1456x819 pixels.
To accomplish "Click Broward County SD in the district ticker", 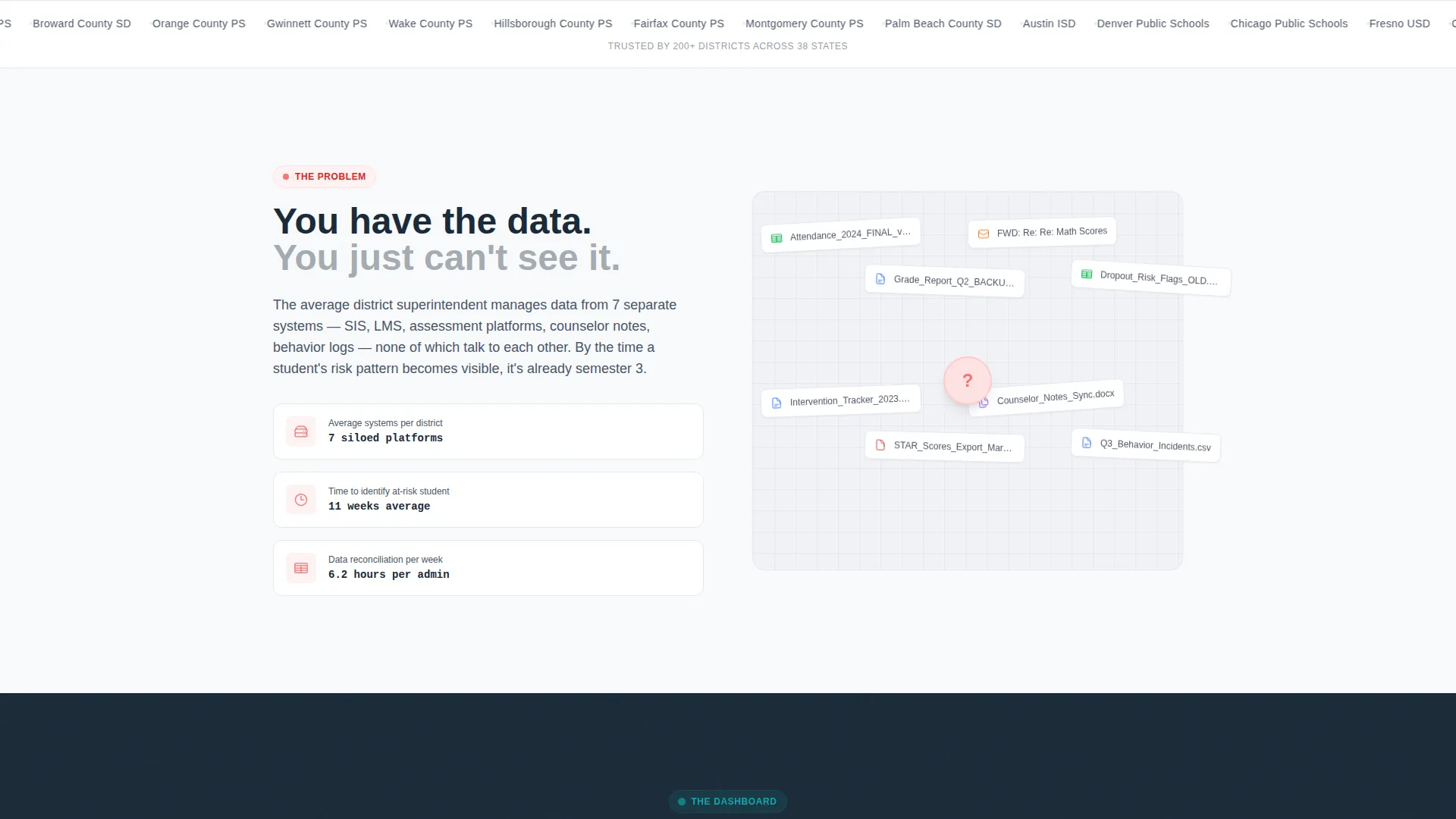I will pos(82,24).
